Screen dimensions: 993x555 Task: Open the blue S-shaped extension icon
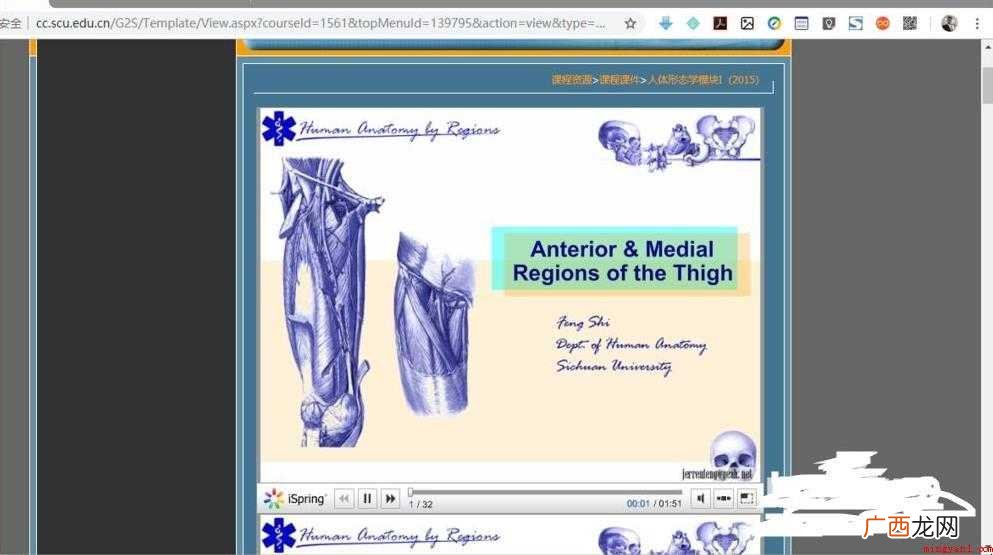pos(856,23)
